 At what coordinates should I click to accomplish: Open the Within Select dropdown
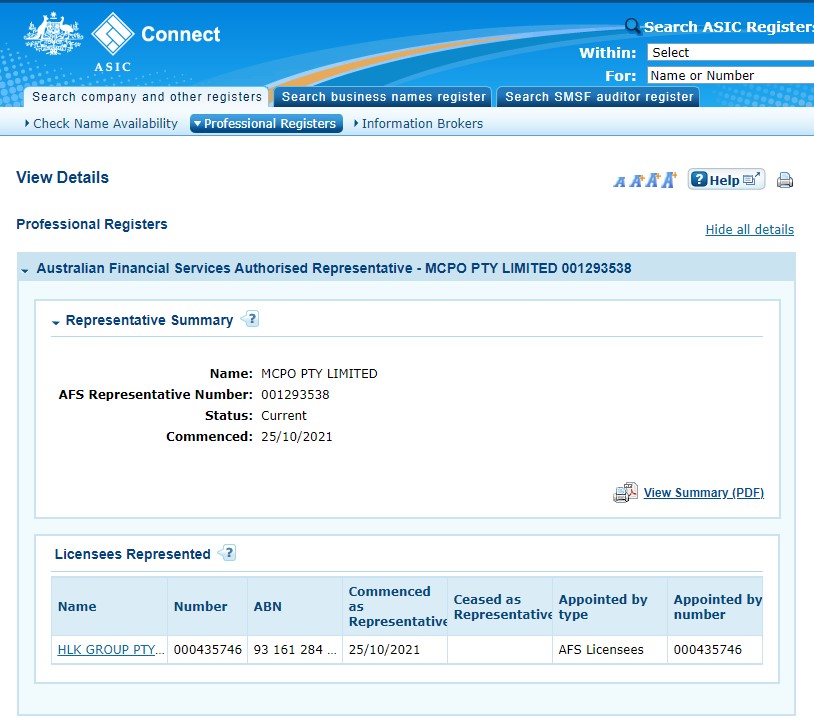730,52
